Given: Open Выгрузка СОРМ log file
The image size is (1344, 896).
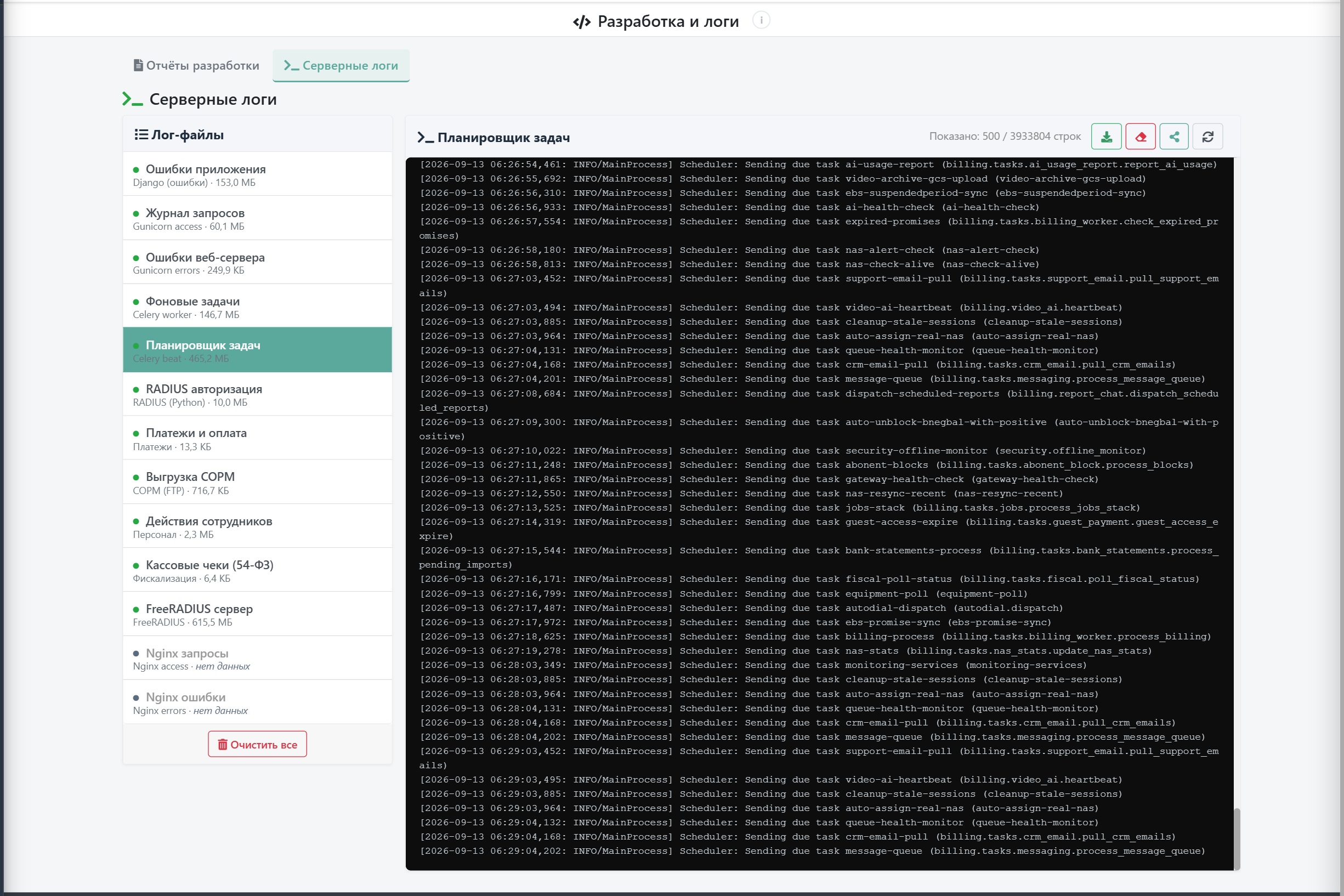Looking at the screenshot, I should click(x=257, y=483).
